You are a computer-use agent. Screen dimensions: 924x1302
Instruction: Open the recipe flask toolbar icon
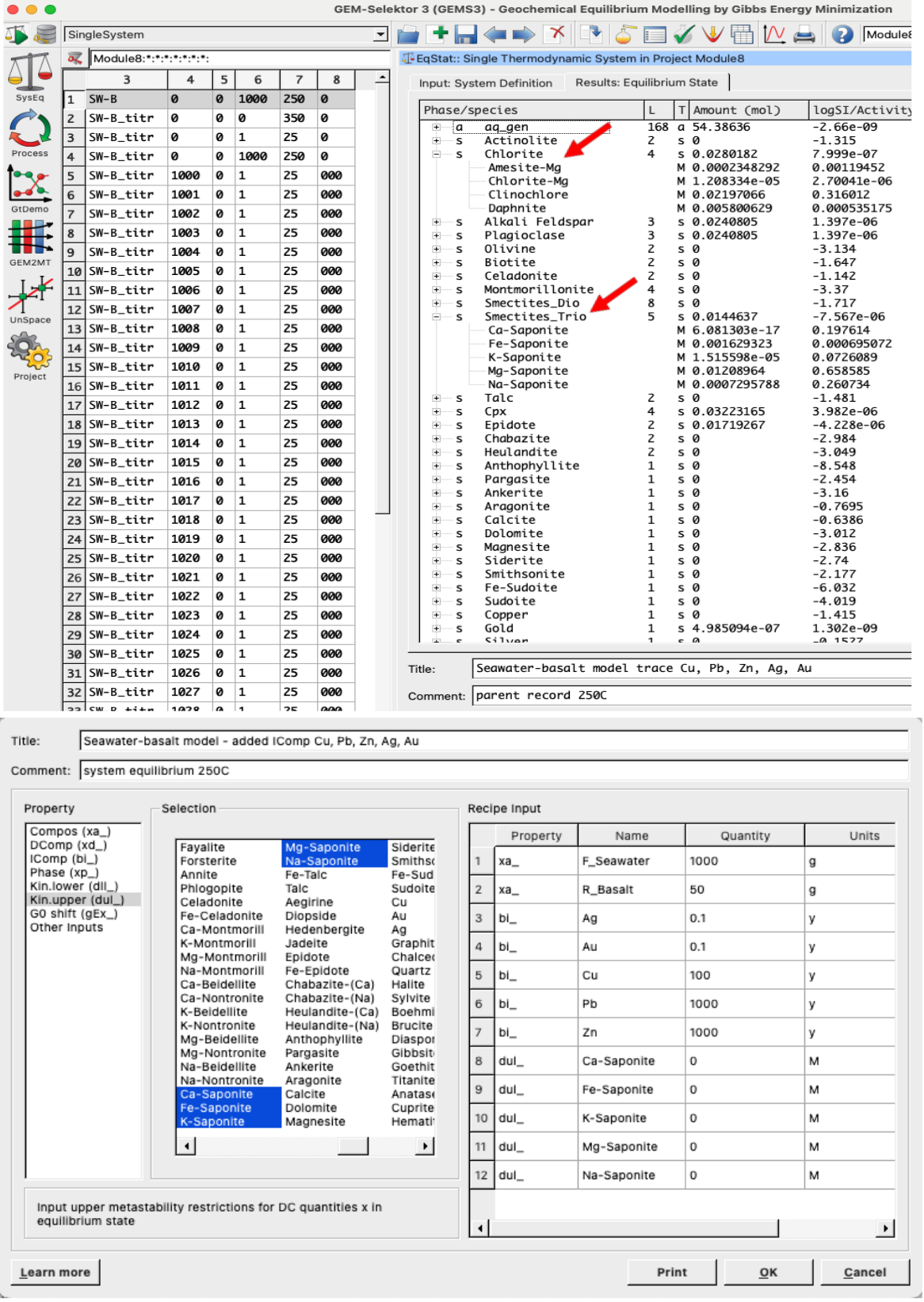pyautogui.click(x=625, y=34)
